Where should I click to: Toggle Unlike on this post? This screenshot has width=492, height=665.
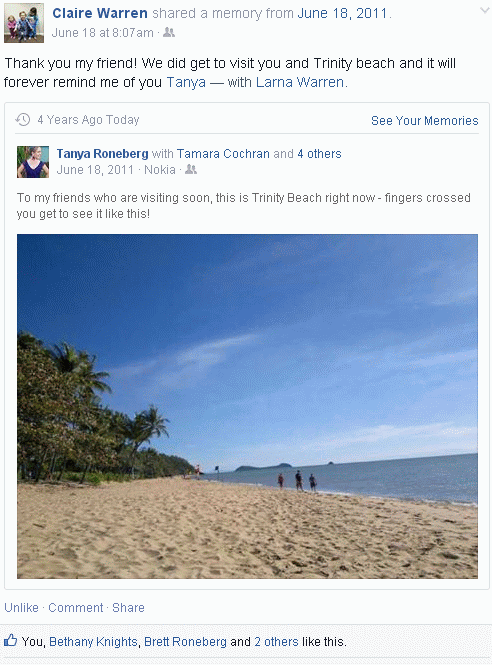coord(21,607)
